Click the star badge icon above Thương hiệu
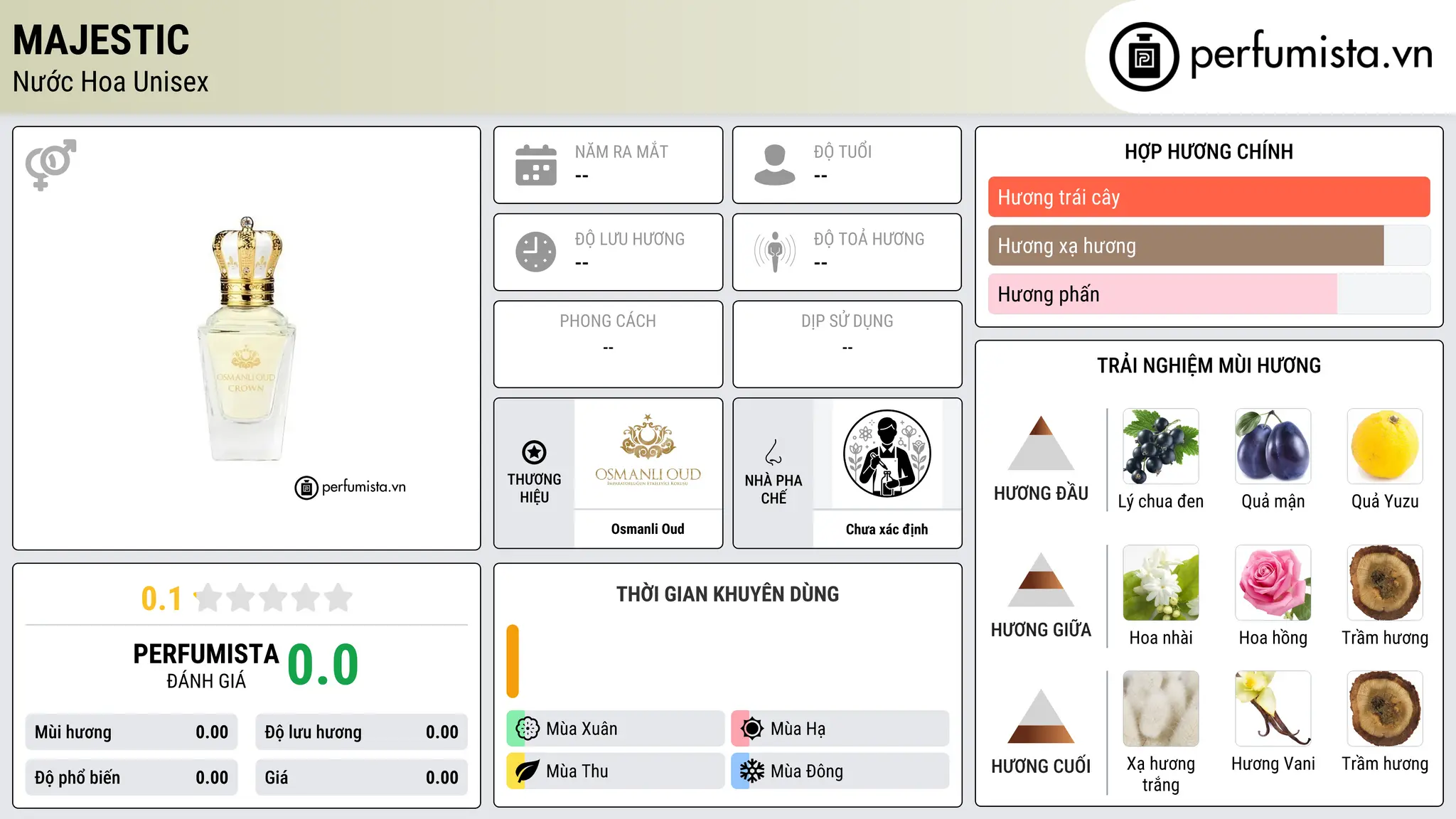Viewport: 1456px width, 819px height. point(534,452)
